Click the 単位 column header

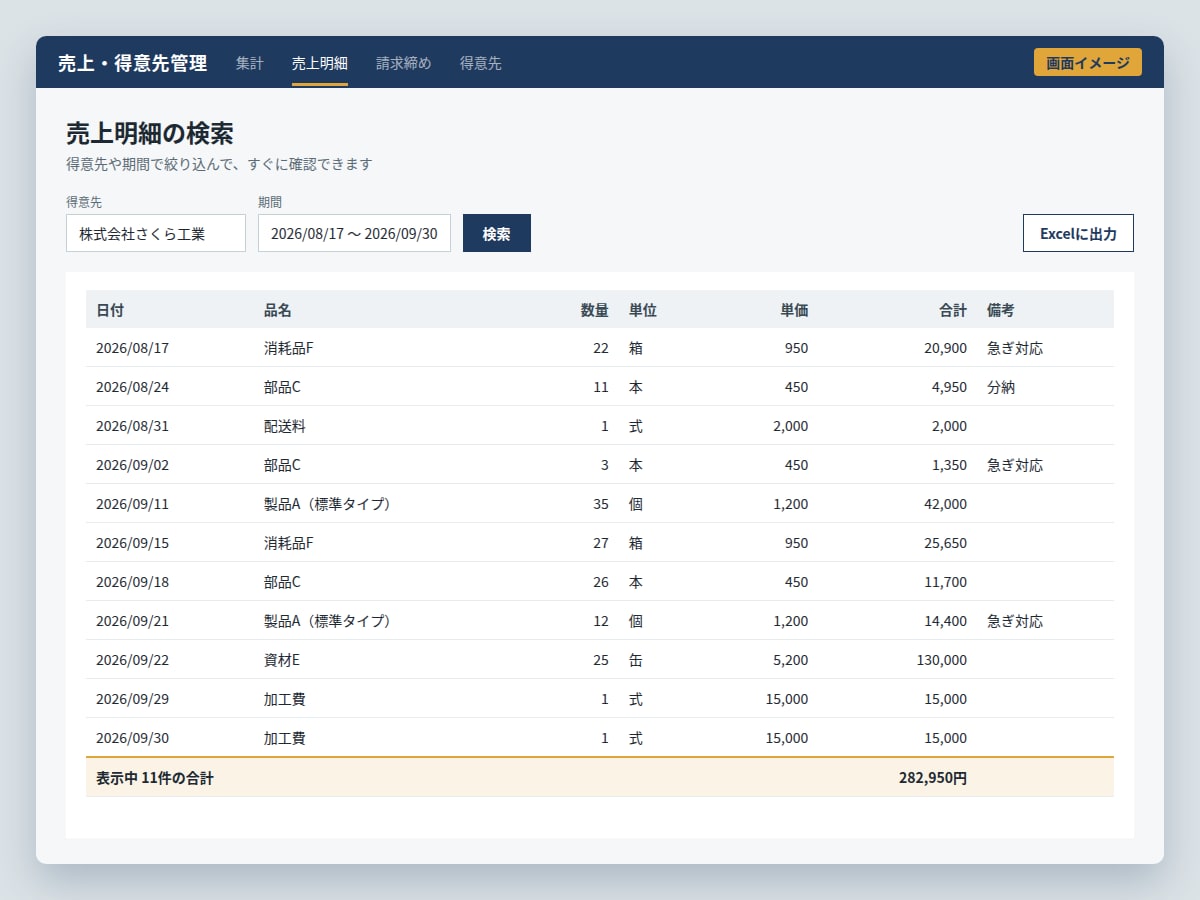[x=643, y=310]
